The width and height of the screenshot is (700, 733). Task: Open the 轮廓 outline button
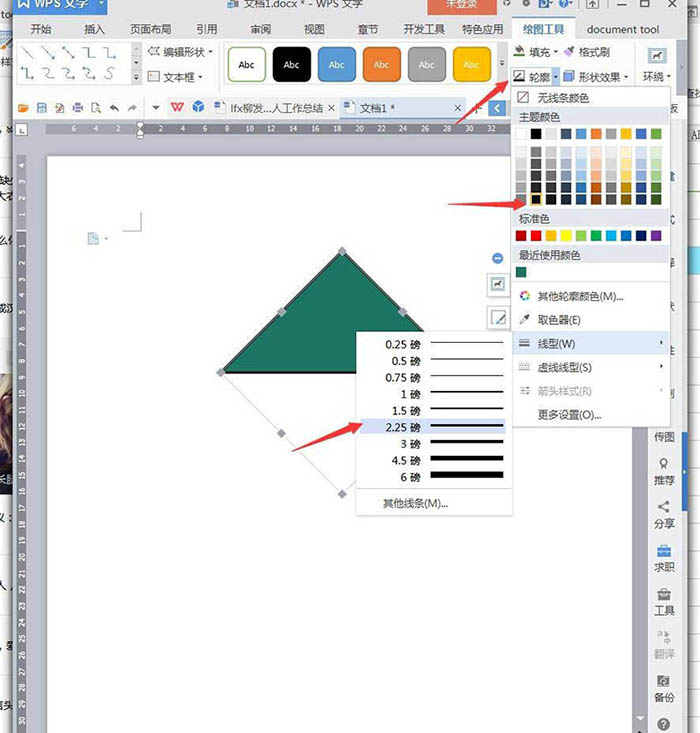pos(531,76)
